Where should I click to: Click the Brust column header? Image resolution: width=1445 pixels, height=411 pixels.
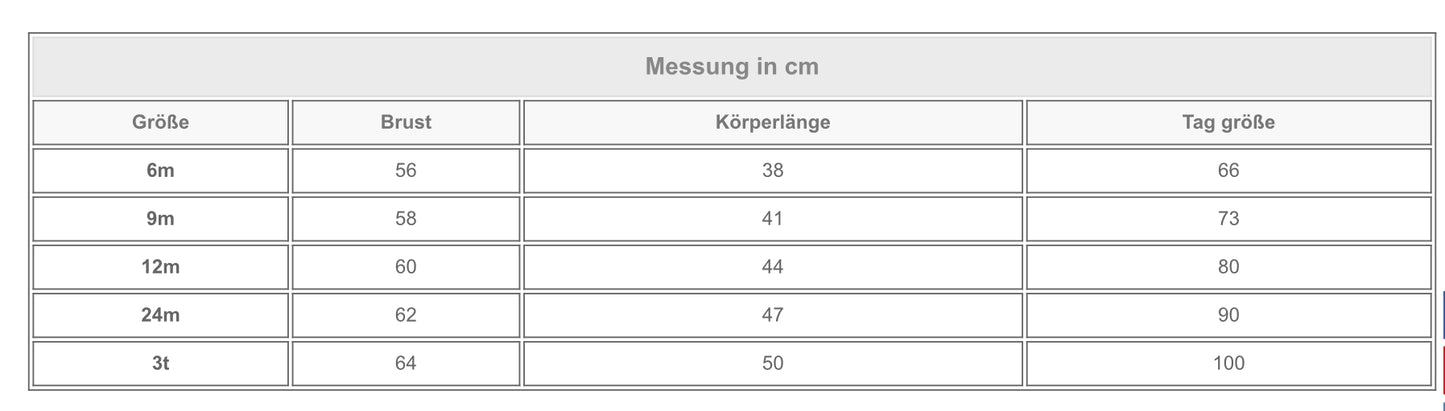(x=406, y=123)
